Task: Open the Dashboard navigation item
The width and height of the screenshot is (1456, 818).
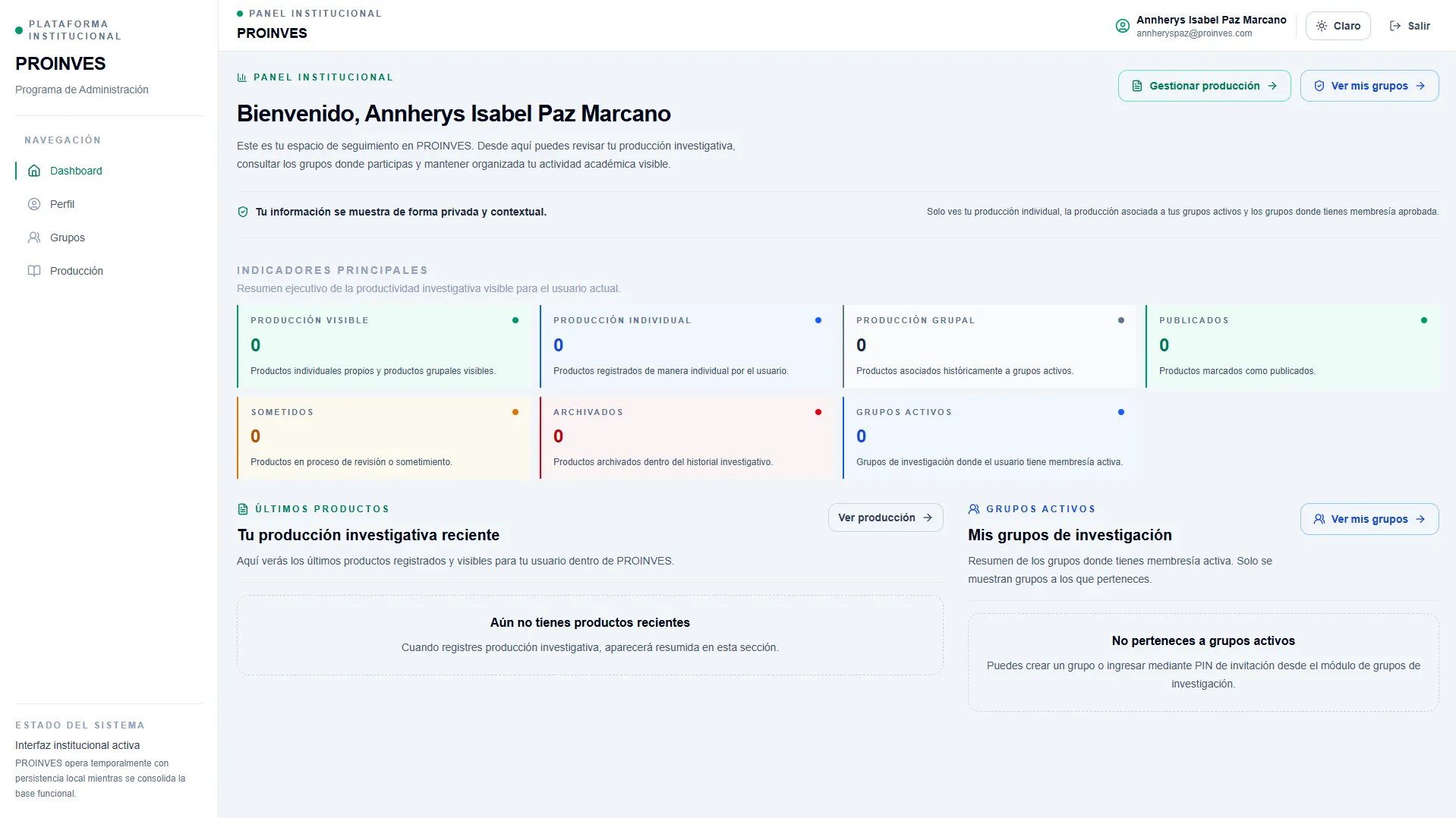Action: coord(109,171)
